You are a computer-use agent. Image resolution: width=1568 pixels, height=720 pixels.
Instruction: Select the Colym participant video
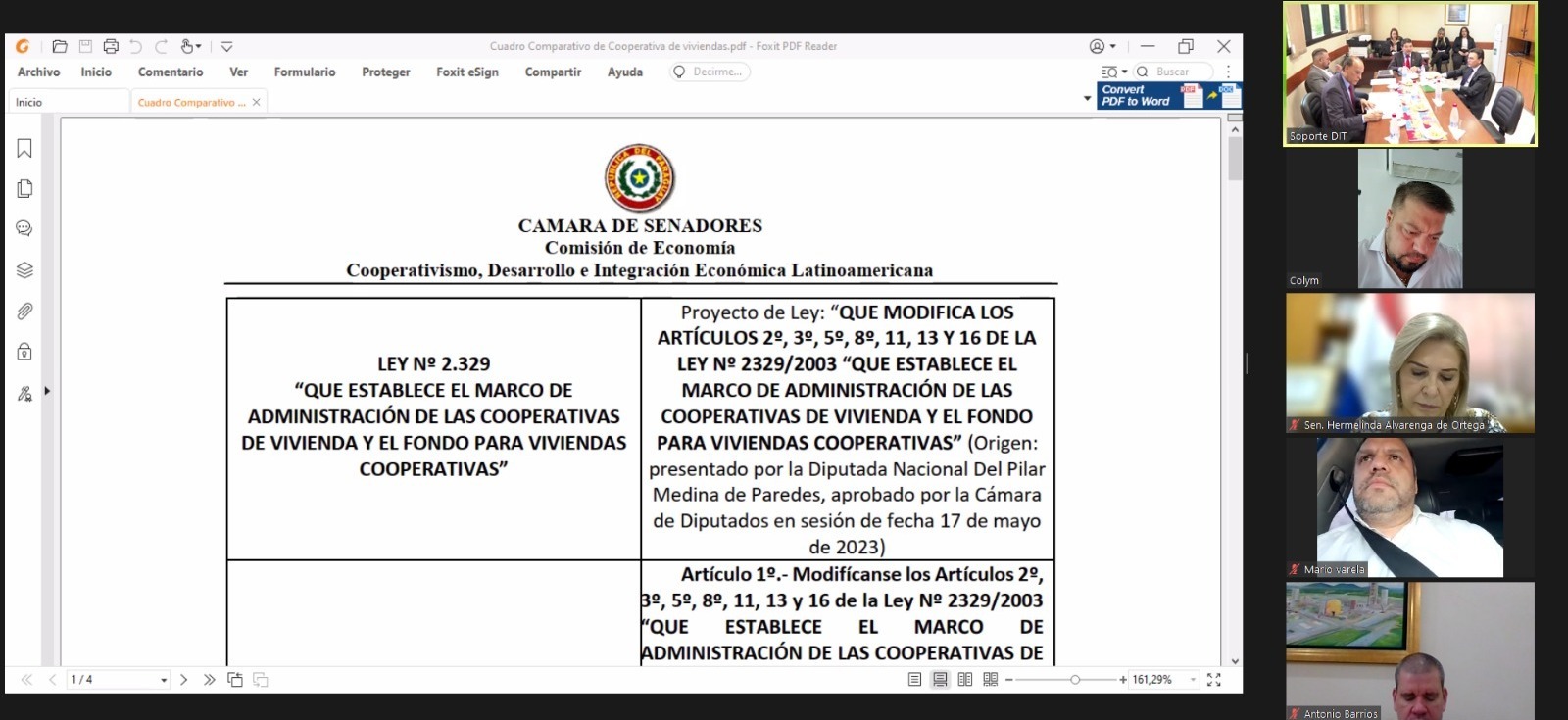point(1410,219)
